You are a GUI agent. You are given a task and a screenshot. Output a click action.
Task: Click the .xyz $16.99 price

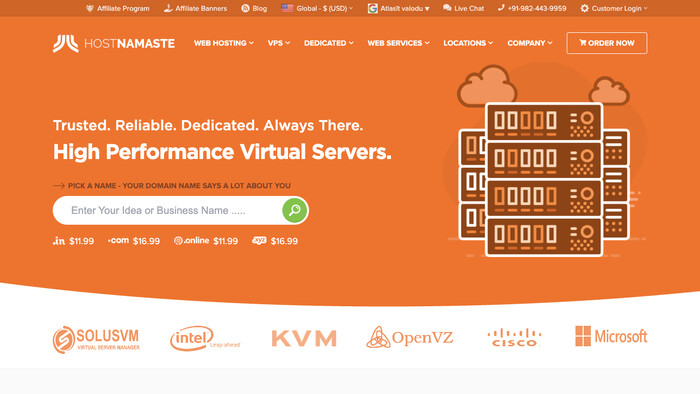click(x=284, y=241)
